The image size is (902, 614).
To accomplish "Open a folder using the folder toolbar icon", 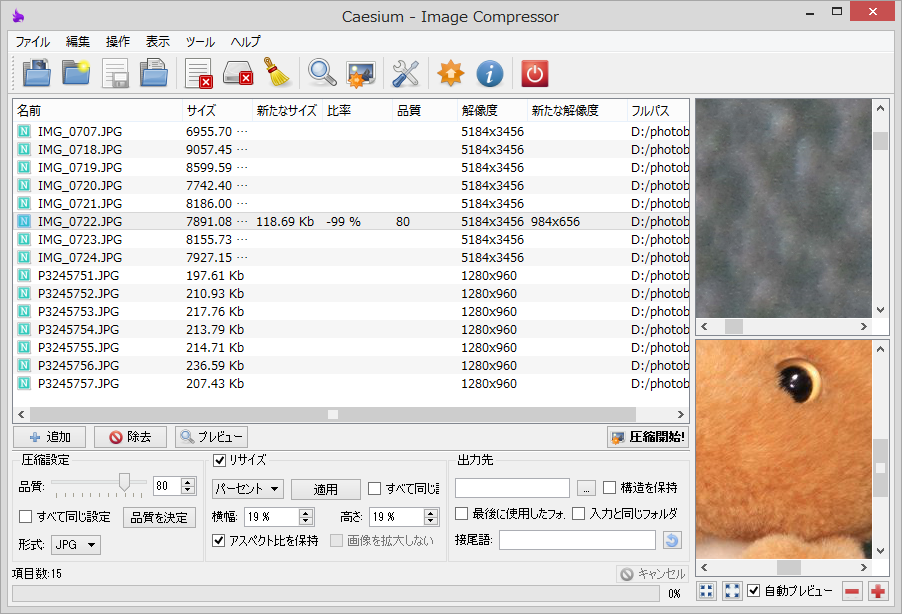I will tap(75, 73).
